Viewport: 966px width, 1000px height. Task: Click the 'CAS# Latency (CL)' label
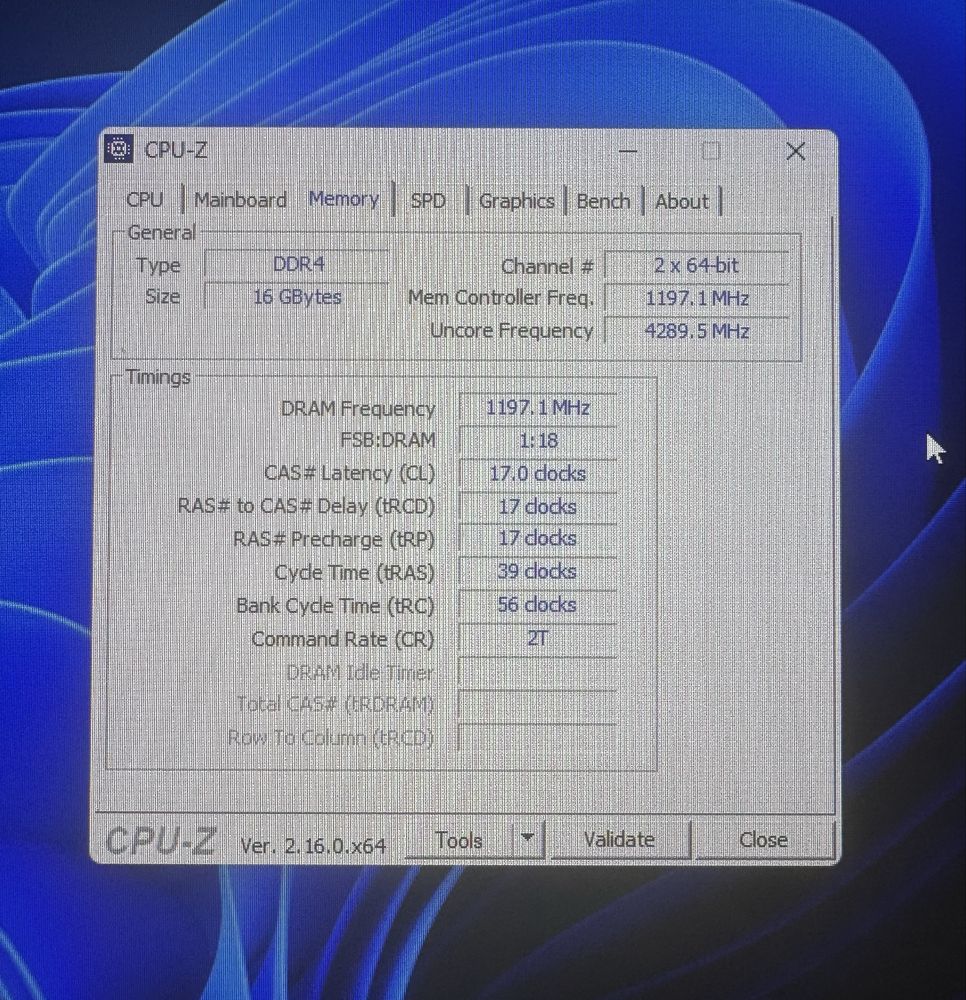click(x=349, y=474)
